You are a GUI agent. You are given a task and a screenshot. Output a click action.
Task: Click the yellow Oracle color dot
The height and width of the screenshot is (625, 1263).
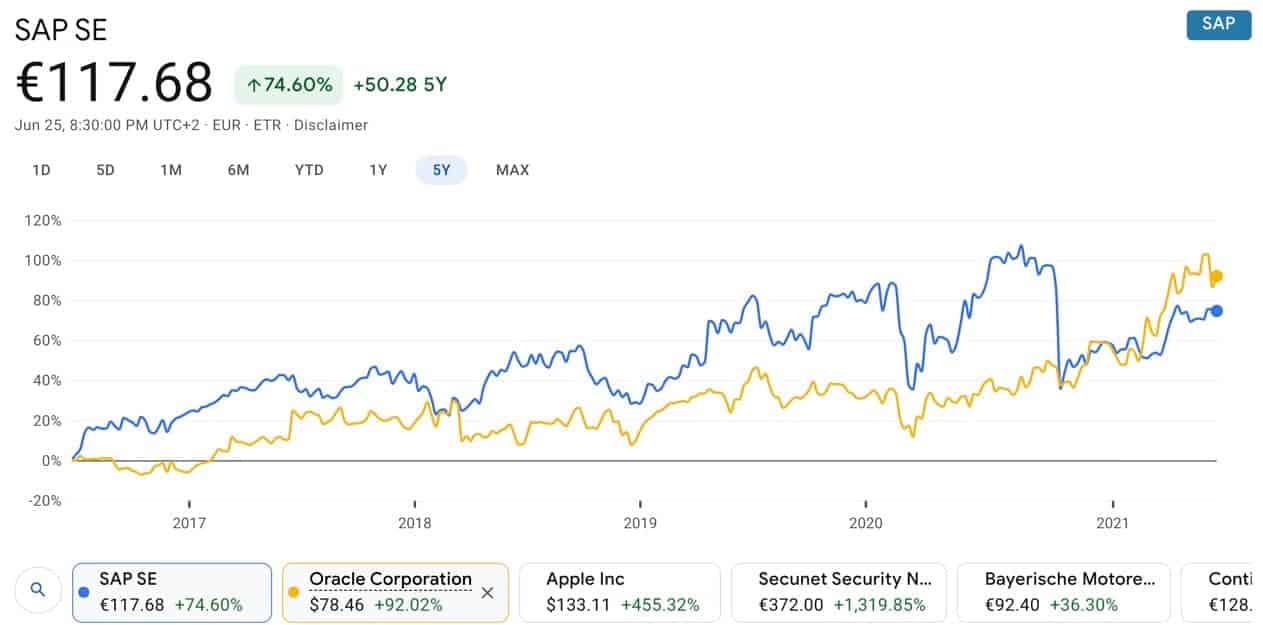(x=294, y=592)
